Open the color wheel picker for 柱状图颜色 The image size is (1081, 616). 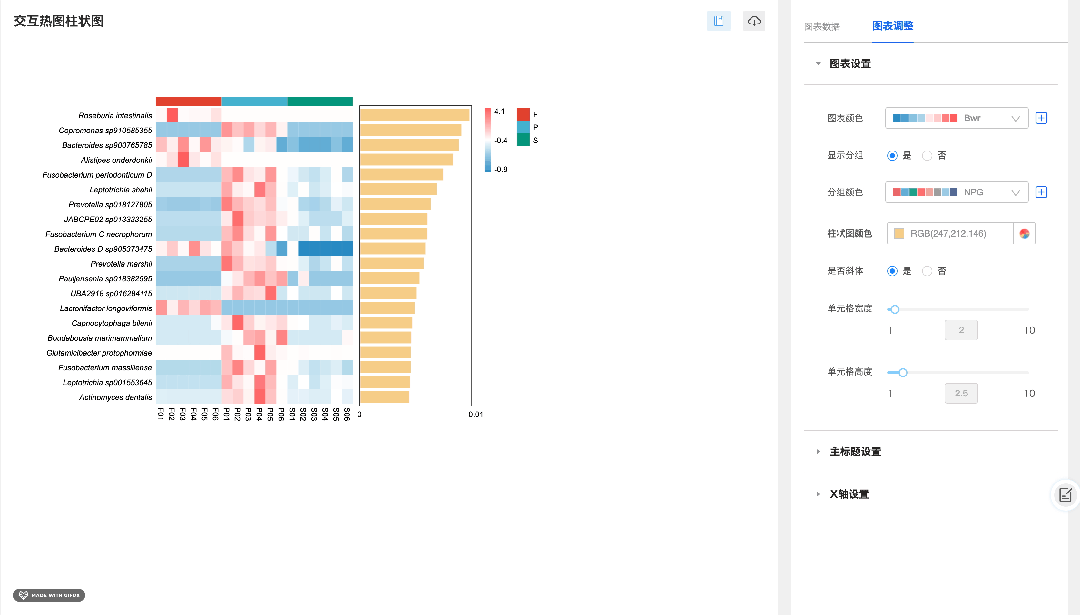point(1025,234)
